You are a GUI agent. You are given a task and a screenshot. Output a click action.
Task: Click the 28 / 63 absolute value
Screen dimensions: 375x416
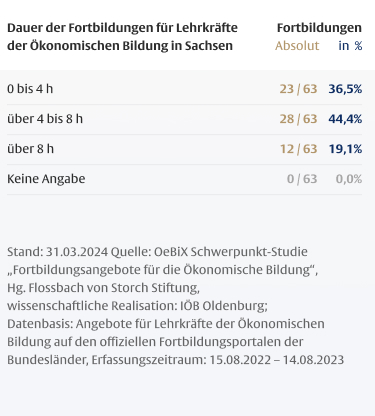[x=298, y=119]
